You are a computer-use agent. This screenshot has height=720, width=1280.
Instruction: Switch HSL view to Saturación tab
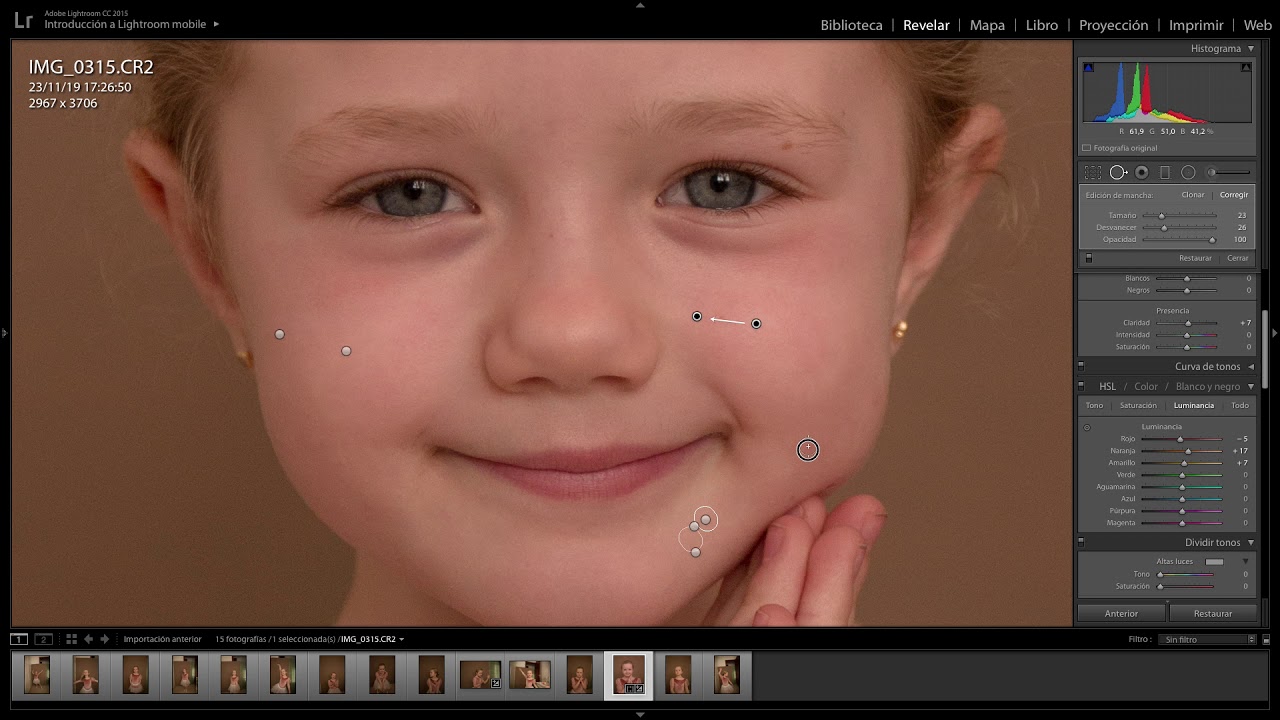tap(1138, 406)
